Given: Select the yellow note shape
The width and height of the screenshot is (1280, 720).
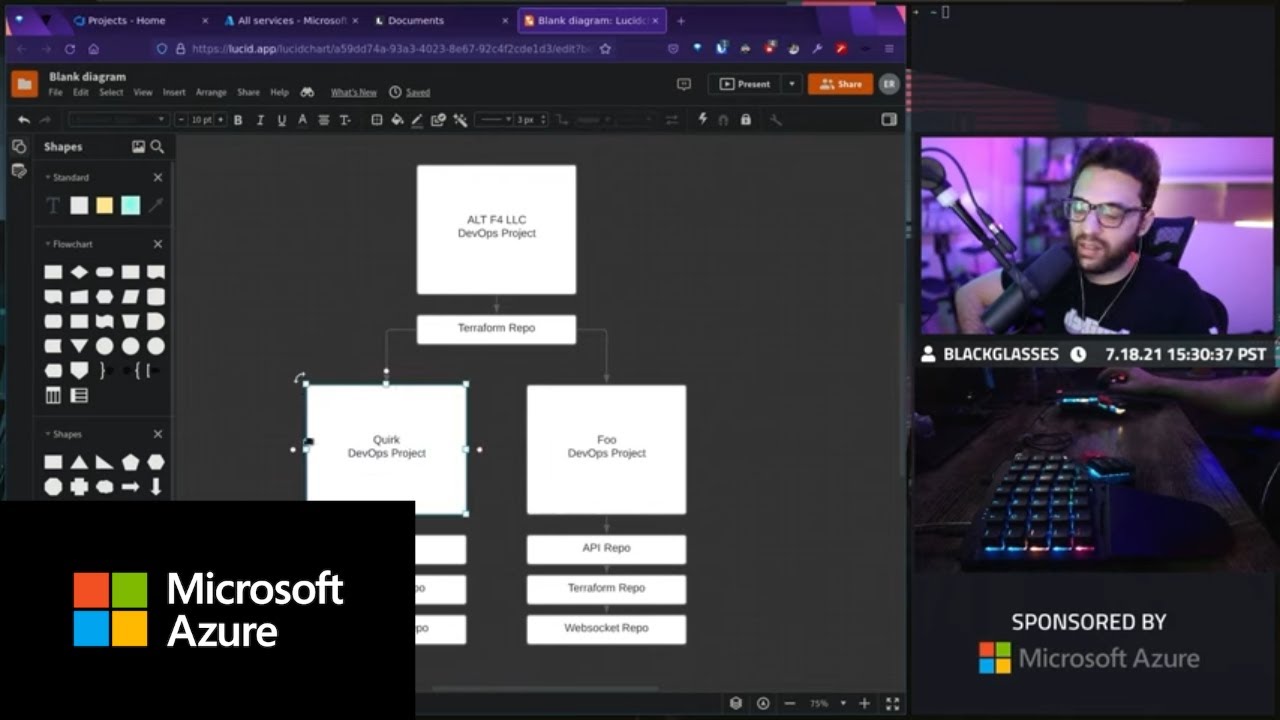Looking at the screenshot, I should [105, 205].
